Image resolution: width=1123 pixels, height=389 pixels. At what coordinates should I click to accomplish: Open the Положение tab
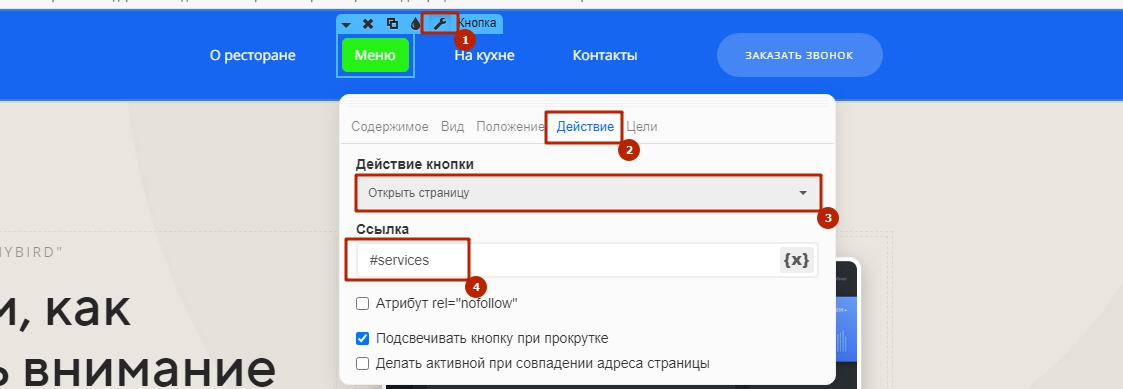(x=510, y=127)
